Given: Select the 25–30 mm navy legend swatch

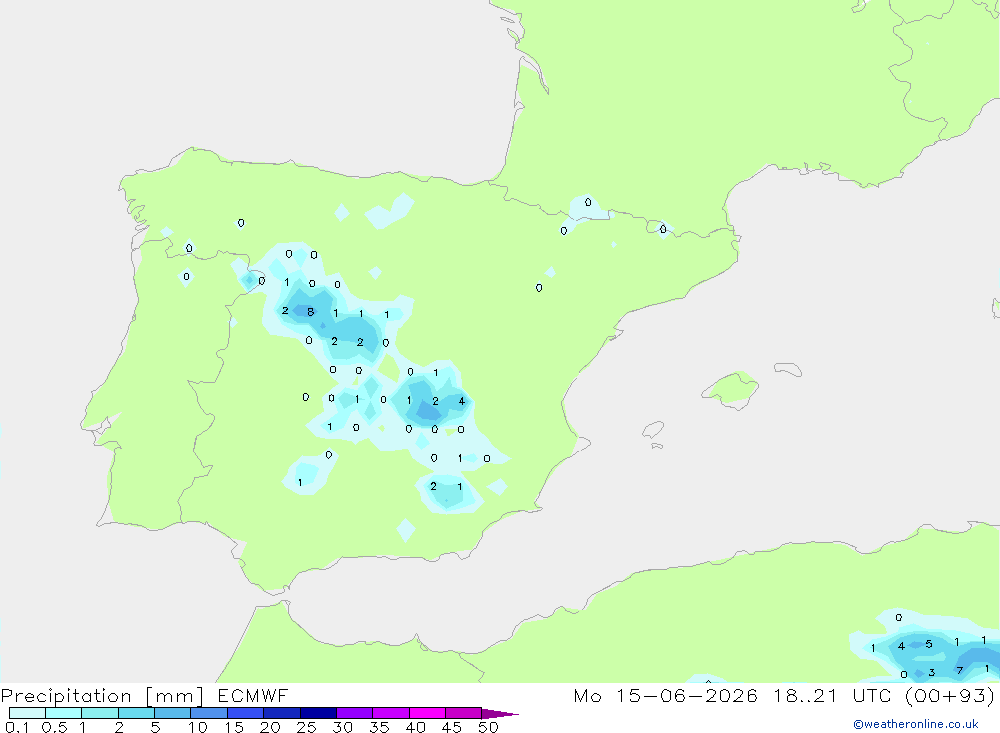Looking at the screenshot, I should (x=318, y=713).
